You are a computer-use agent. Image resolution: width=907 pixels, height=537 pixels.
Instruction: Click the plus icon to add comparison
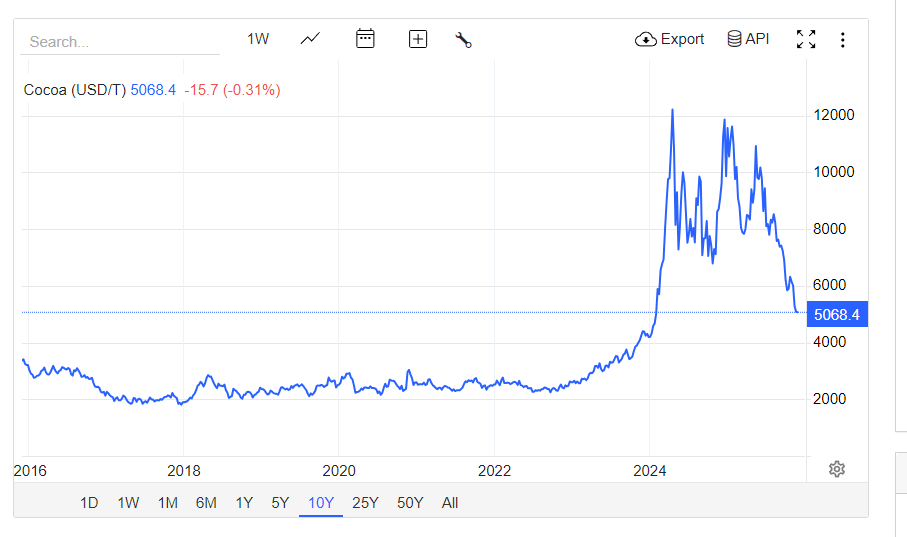click(418, 39)
